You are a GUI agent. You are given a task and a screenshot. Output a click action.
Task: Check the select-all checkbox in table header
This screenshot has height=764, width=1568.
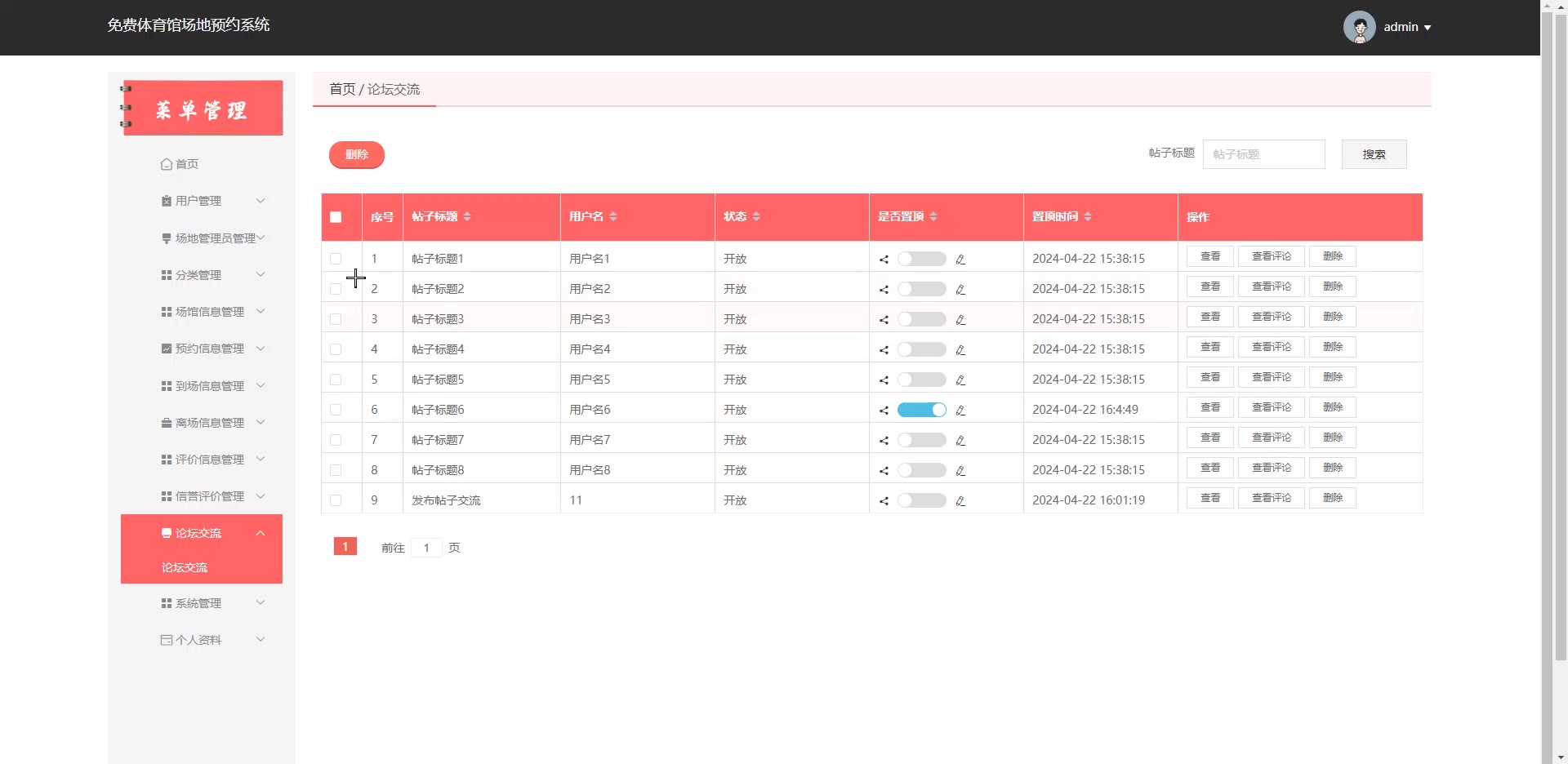(x=336, y=217)
